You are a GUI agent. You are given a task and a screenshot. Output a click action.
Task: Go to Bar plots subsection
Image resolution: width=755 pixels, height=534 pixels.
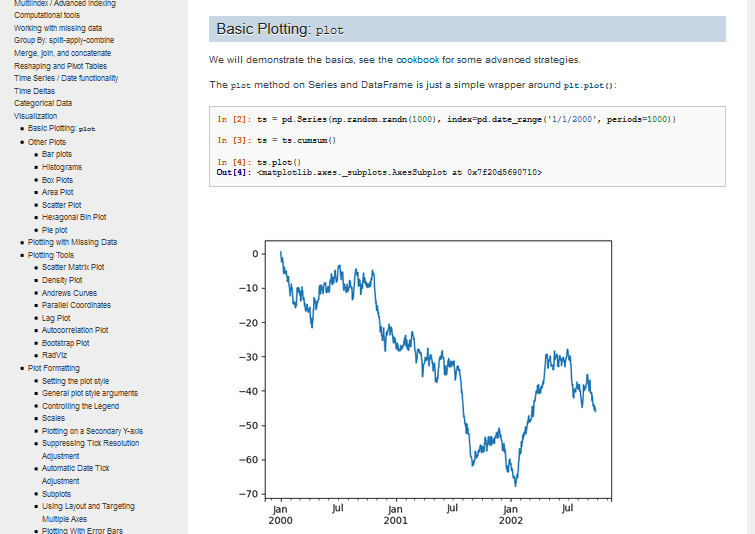click(x=57, y=154)
